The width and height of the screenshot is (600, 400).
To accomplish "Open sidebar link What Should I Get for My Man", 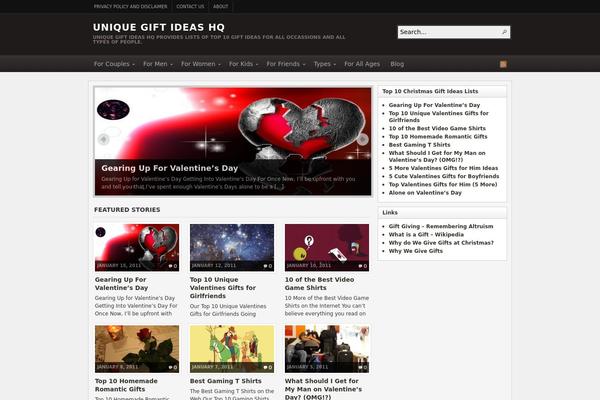I will point(437,156).
